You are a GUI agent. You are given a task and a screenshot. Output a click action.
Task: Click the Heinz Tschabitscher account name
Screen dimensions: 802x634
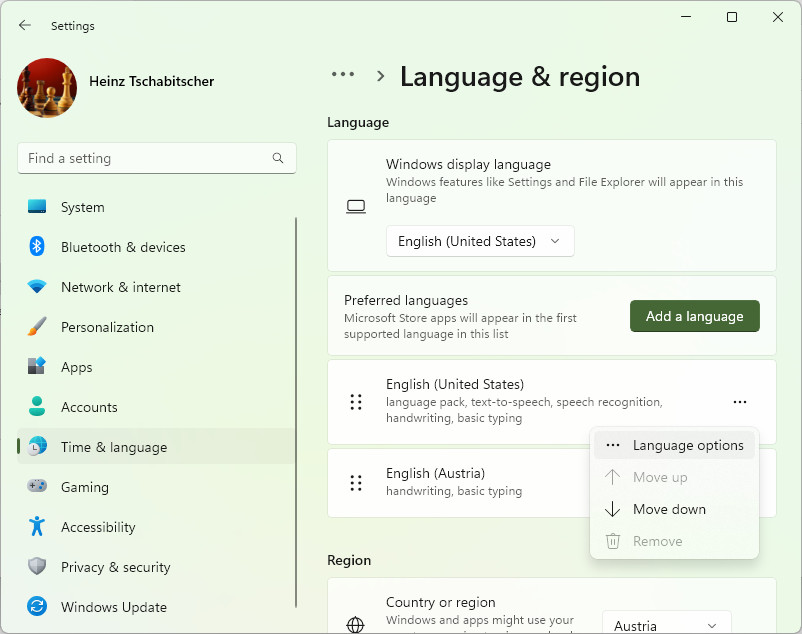point(151,81)
